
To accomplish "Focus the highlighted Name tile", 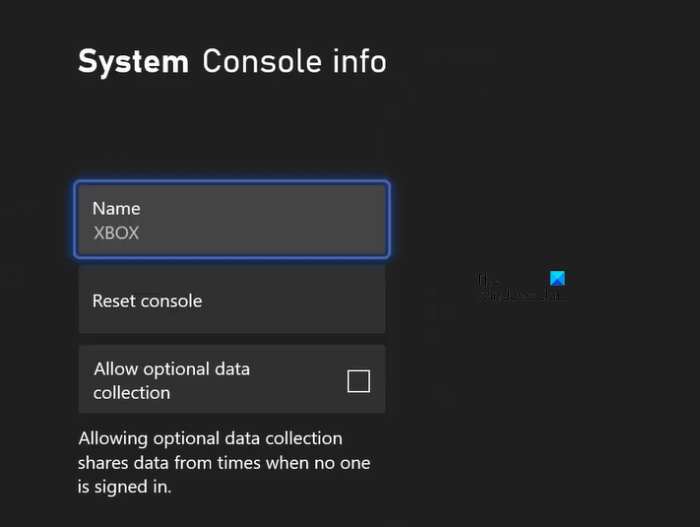I will click(232, 219).
